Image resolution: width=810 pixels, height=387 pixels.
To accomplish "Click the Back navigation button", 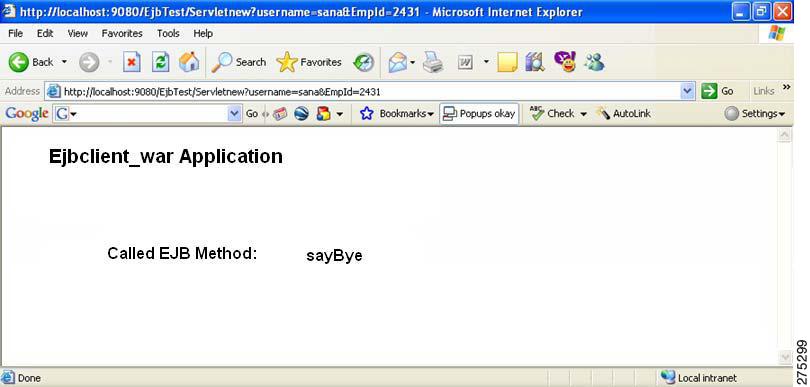I will [32, 63].
